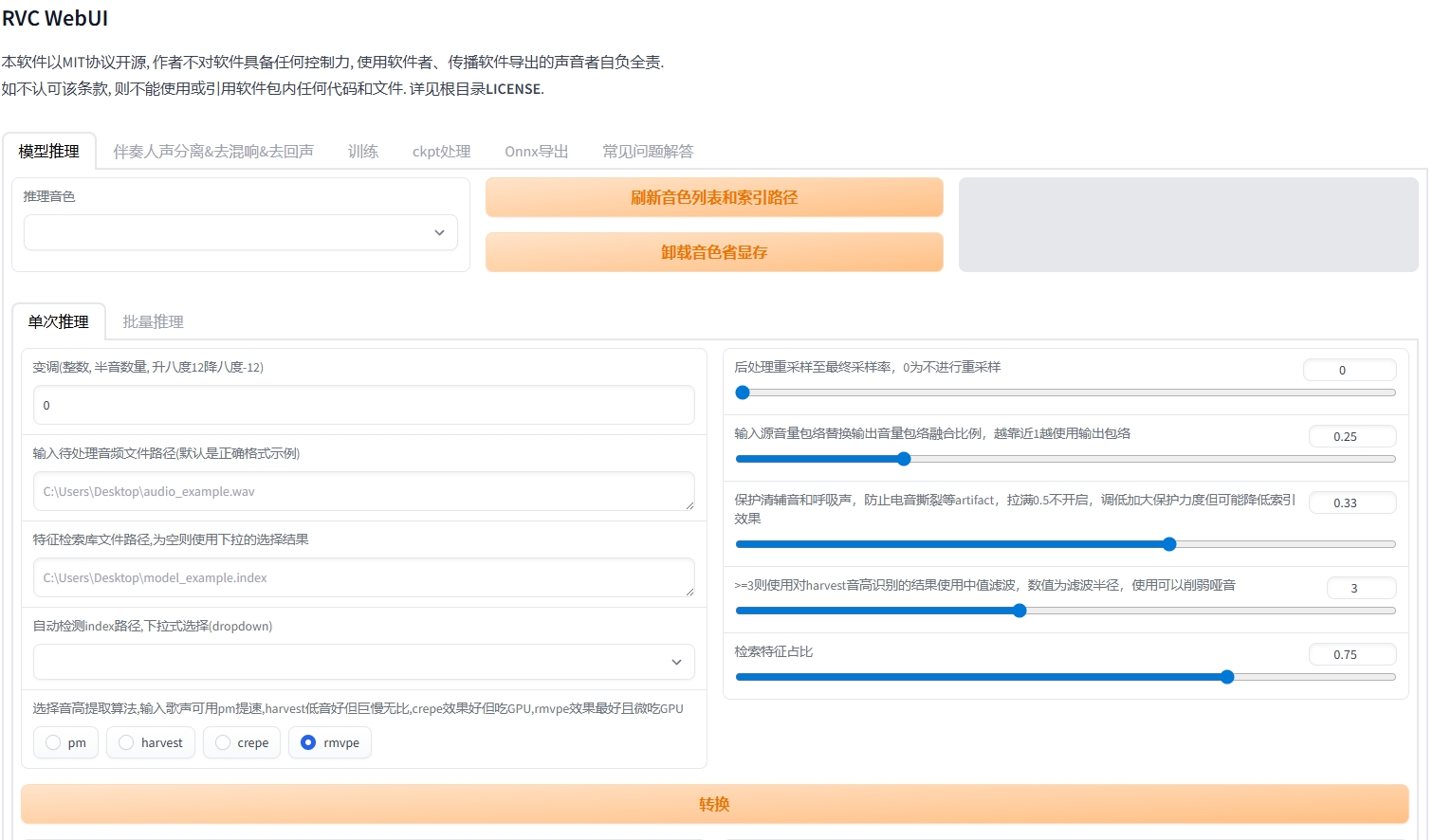
Task: Click the 变调 pitch input field
Action: pos(363,405)
